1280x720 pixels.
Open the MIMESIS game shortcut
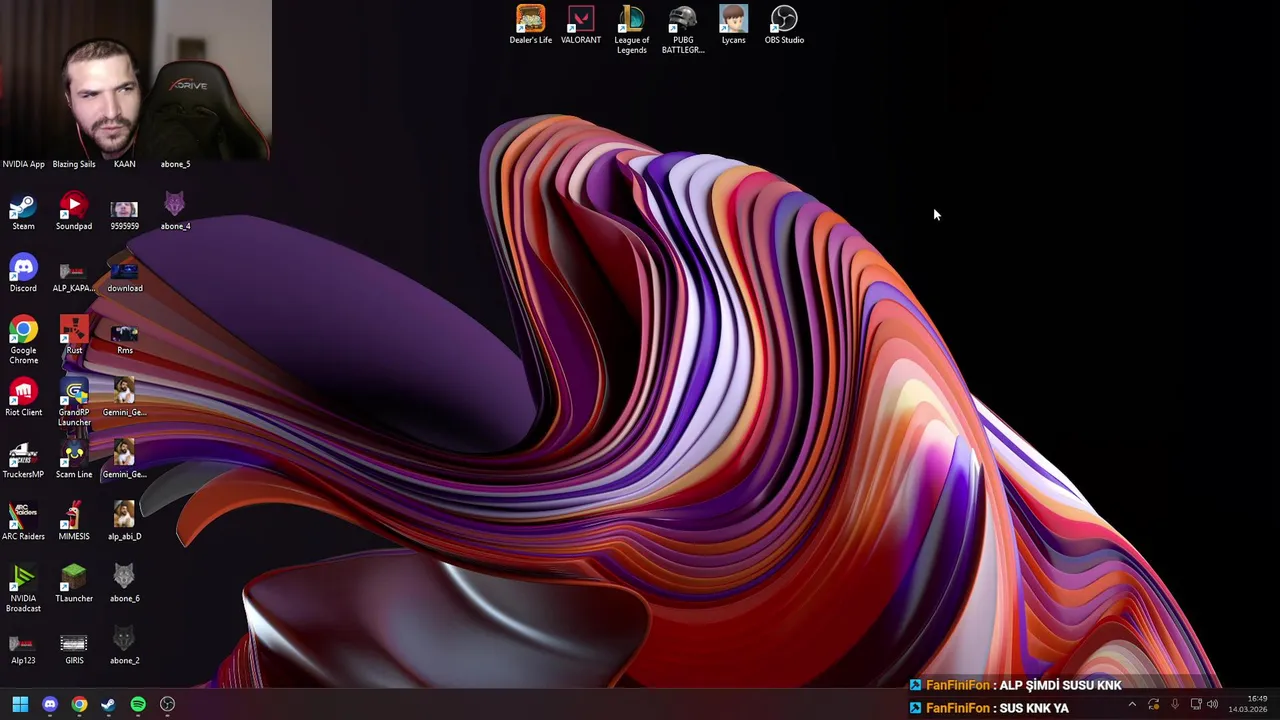[74, 522]
